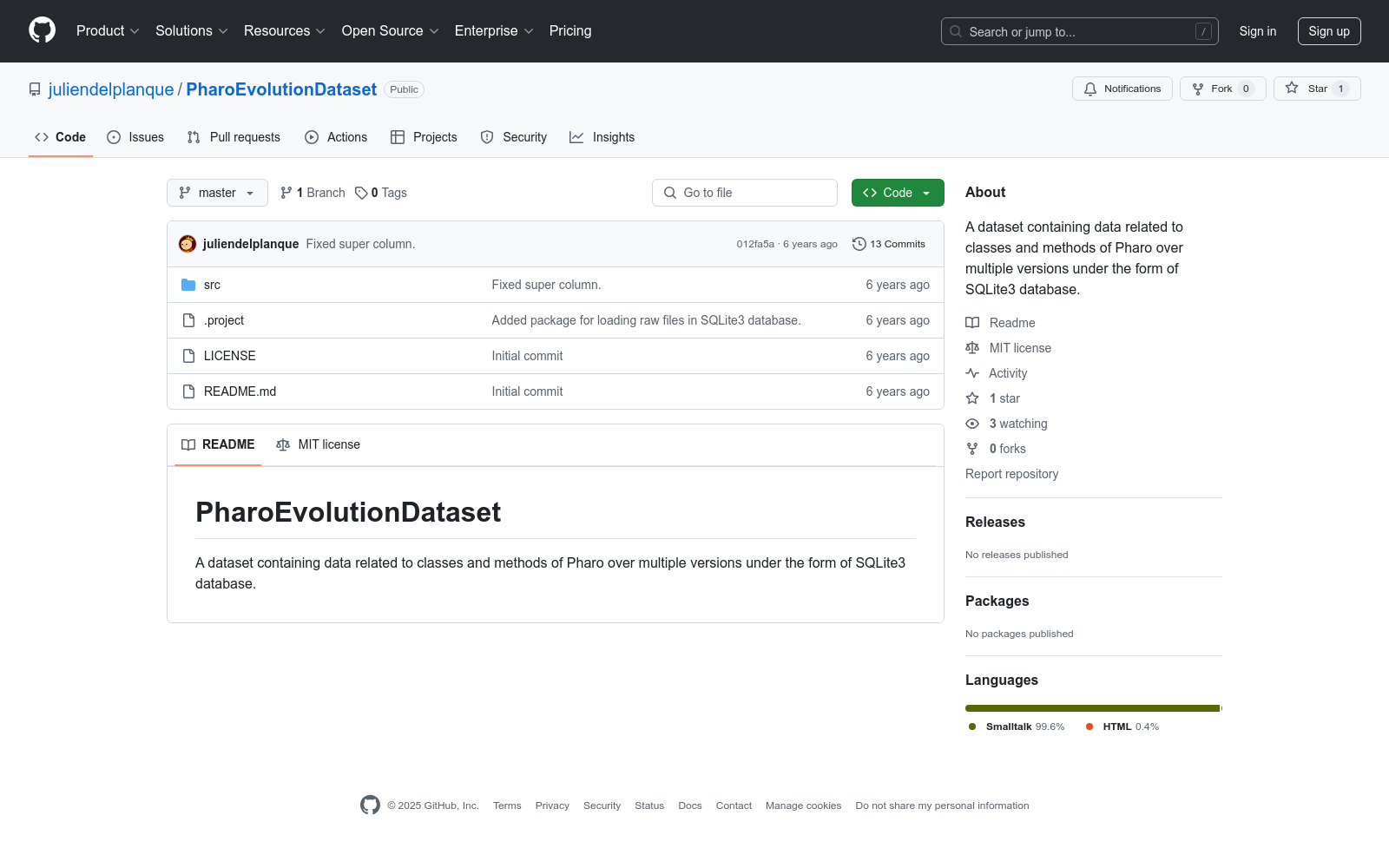Click the Smalltalk green language dot
Screen dimensions: 1389x868
(972, 727)
